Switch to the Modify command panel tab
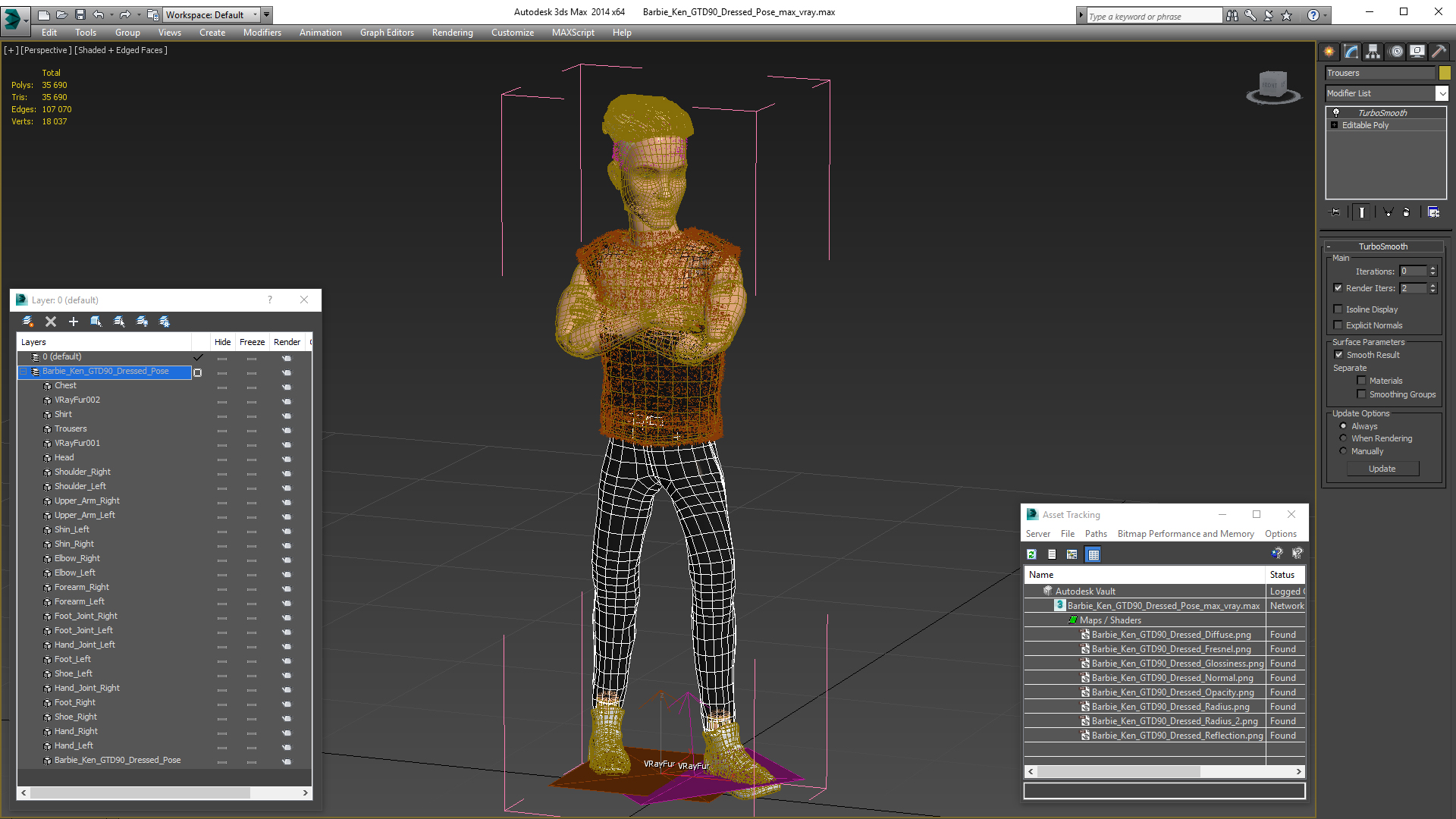Image resolution: width=1456 pixels, height=819 pixels. tap(1351, 52)
